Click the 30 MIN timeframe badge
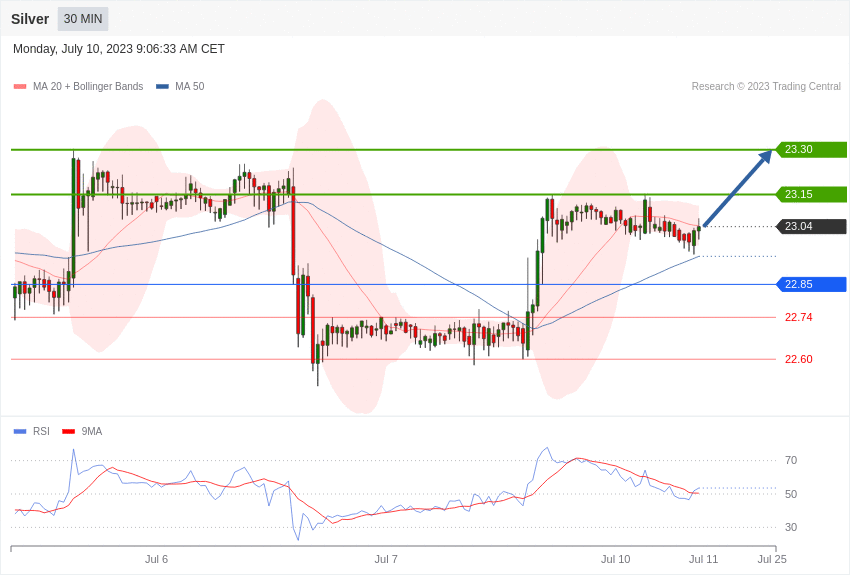The image size is (850, 576). tap(83, 19)
